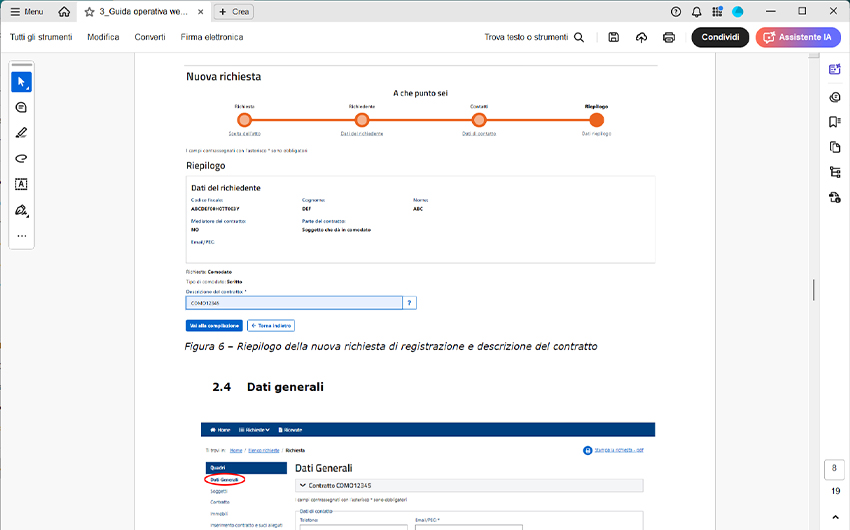The image size is (850, 530).
Task: Upload file to cloud
Action: [641, 37]
